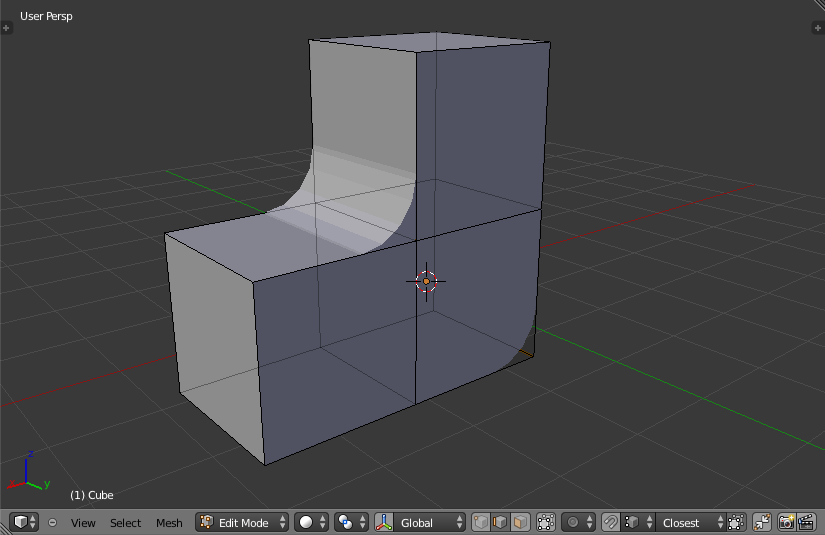Expand the properties region with the right plus
Viewport: 825px width, 535px height.
[x=818, y=28]
